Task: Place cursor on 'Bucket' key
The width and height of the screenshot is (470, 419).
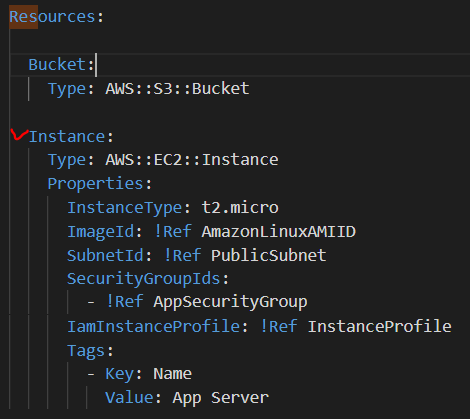Action: click(57, 64)
